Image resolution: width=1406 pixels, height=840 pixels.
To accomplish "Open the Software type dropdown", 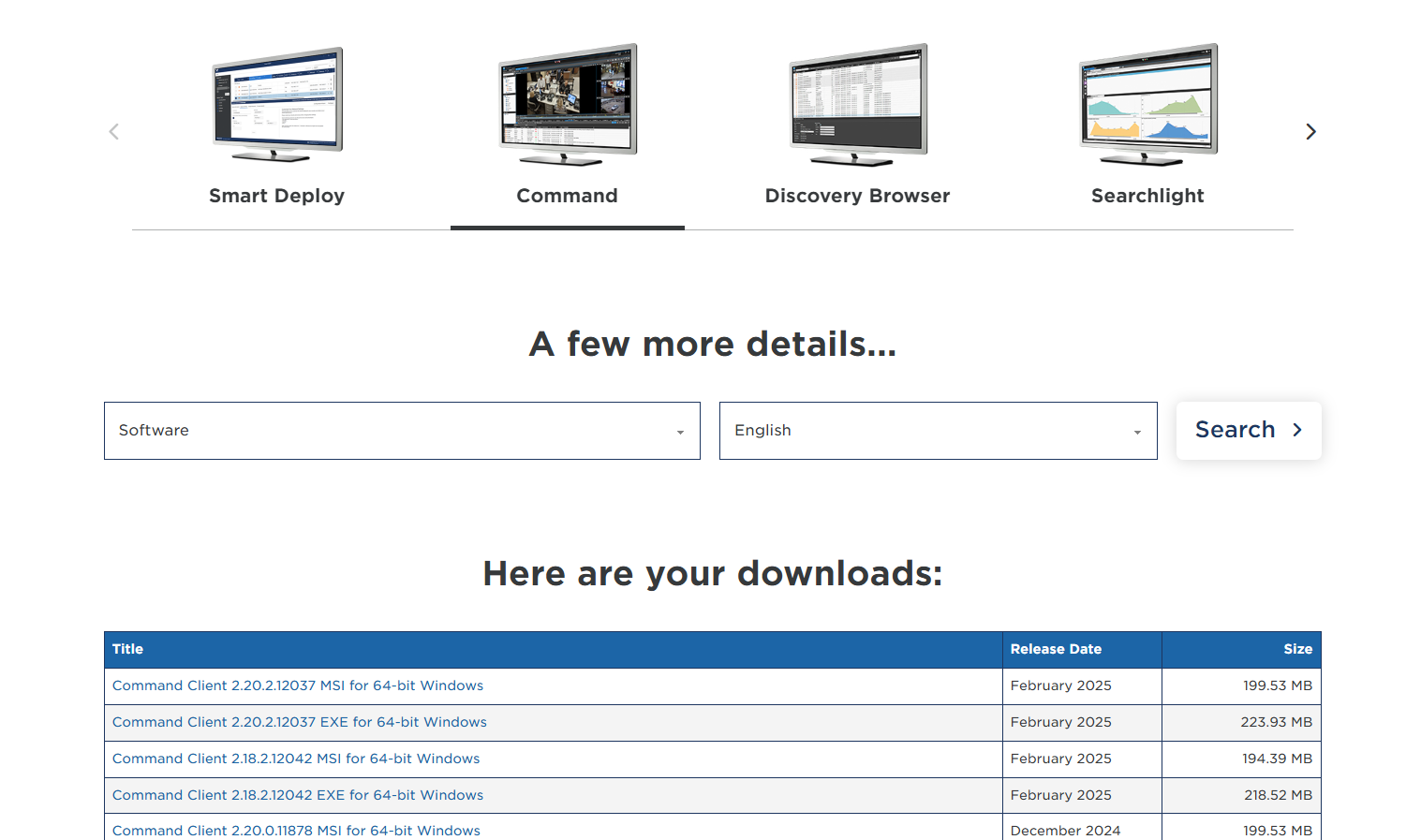I will [x=402, y=431].
